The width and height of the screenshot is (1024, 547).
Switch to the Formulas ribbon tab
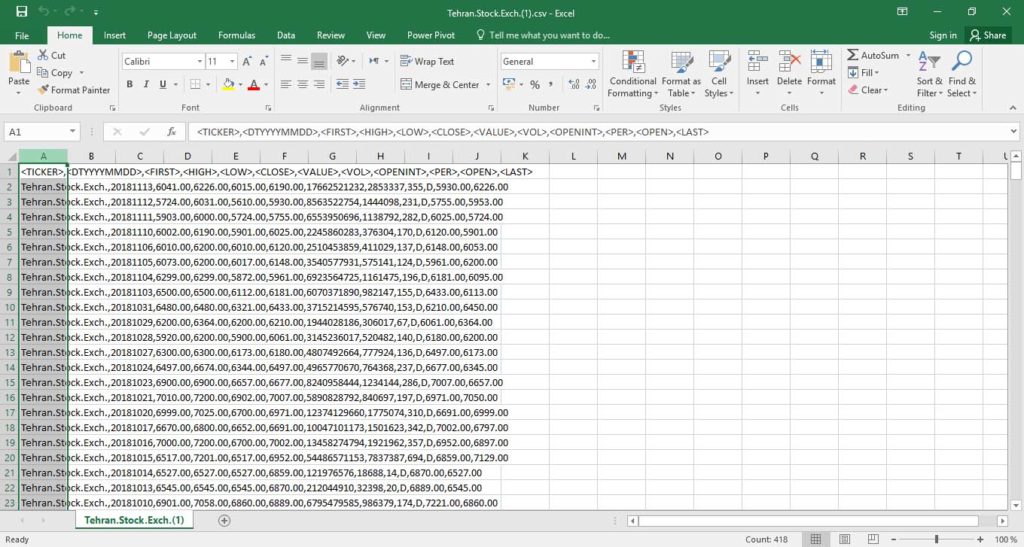pyautogui.click(x=236, y=35)
